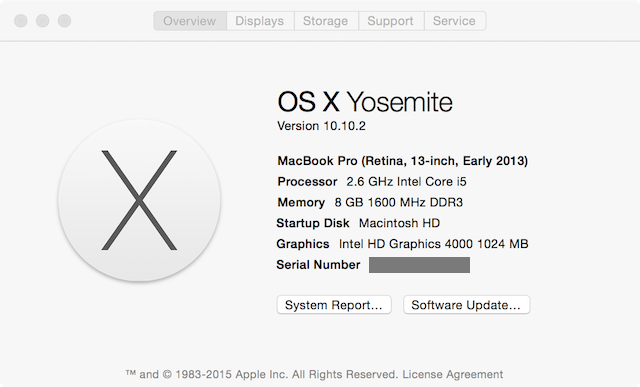Open the Storage tab
The width and height of the screenshot is (640, 387).
click(x=326, y=21)
